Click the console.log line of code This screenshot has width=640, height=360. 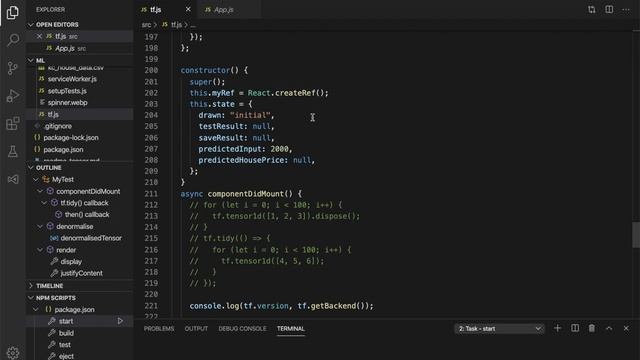click(x=281, y=306)
